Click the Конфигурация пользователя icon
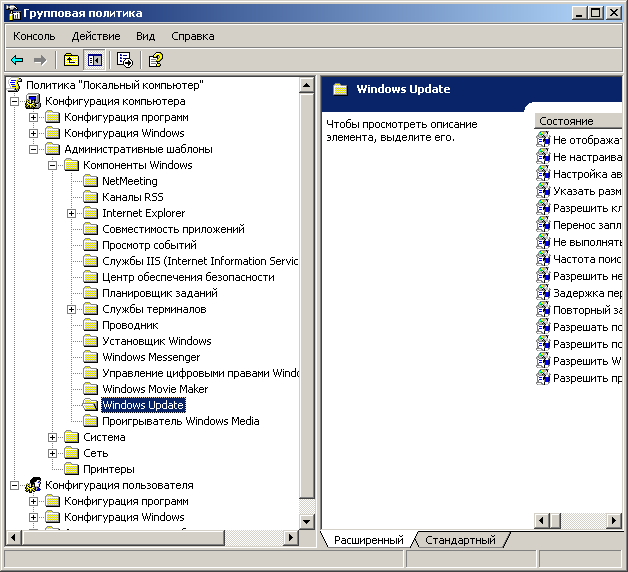The width and height of the screenshot is (628, 572). (x=33, y=485)
